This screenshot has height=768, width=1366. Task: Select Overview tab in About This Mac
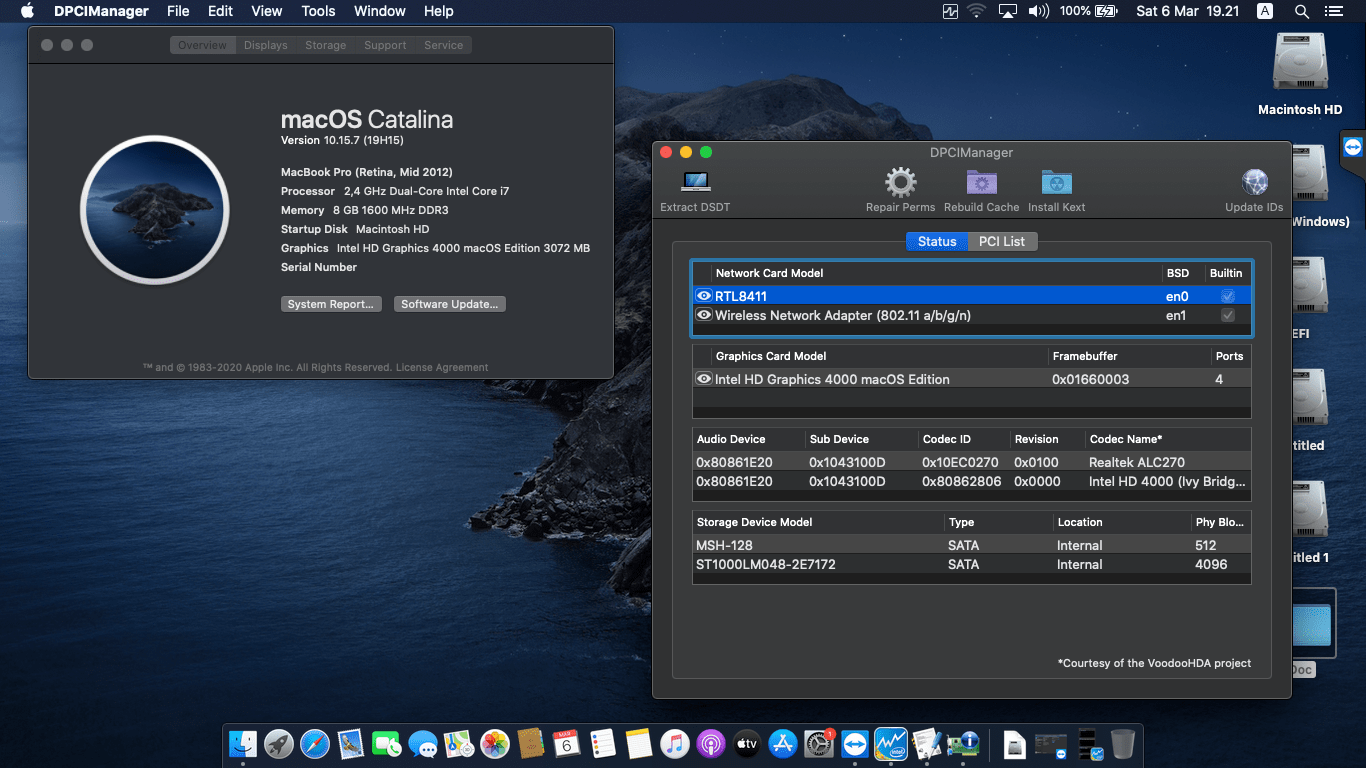click(x=203, y=45)
